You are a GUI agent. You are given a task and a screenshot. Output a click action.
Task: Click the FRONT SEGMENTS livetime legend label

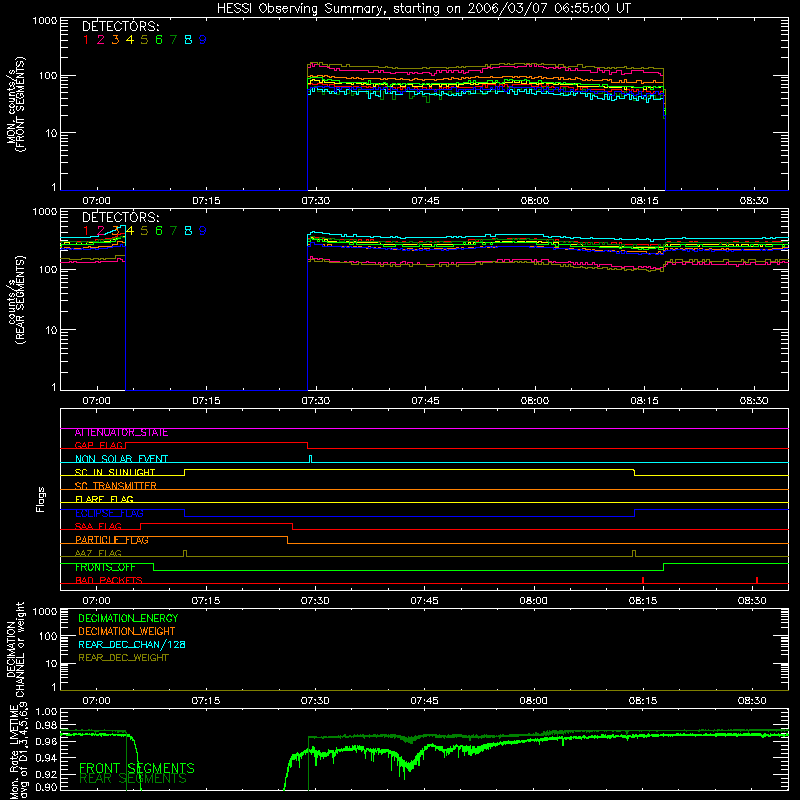(x=137, y=768)
